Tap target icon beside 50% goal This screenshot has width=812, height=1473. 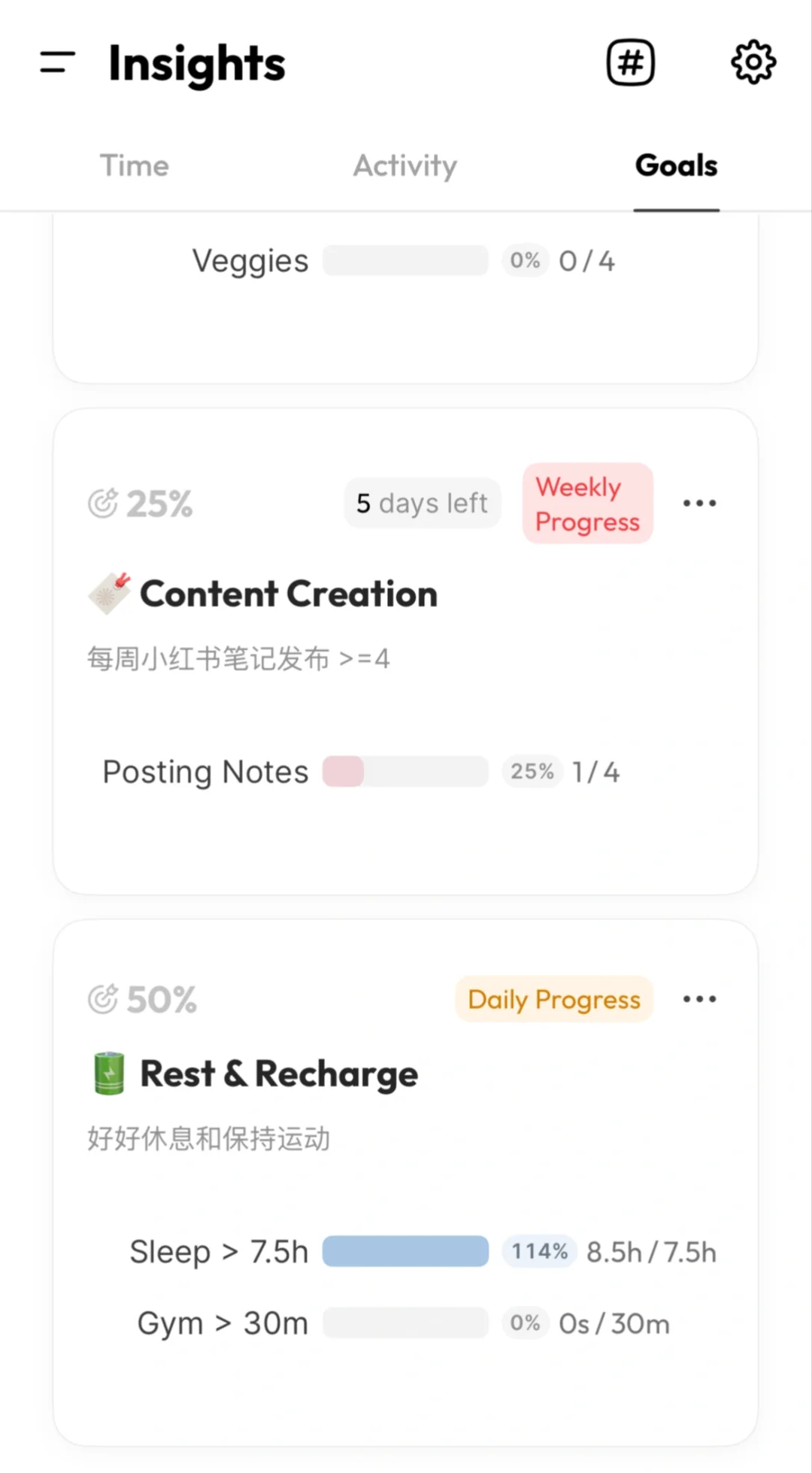coord(103,999)
